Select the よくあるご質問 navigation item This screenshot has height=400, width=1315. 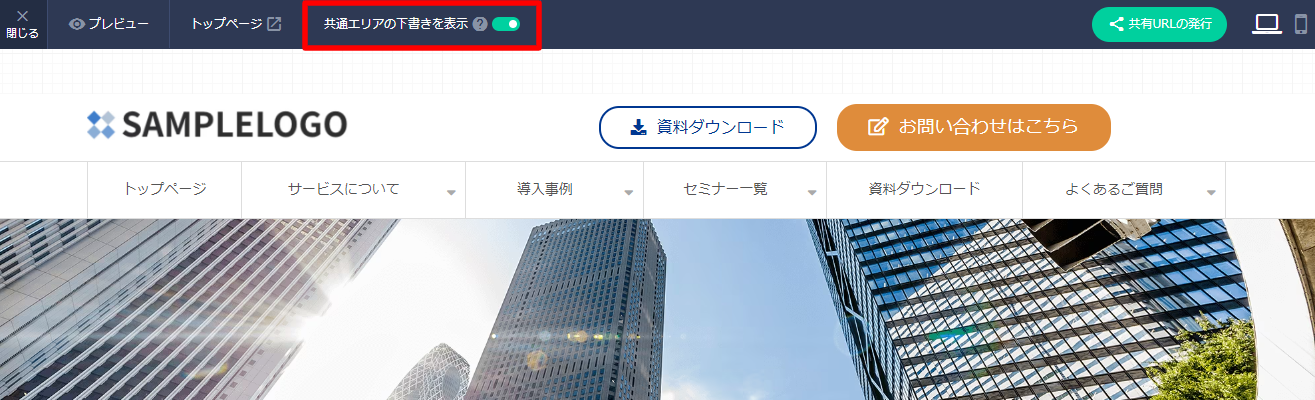click(x=1114, y=189)
